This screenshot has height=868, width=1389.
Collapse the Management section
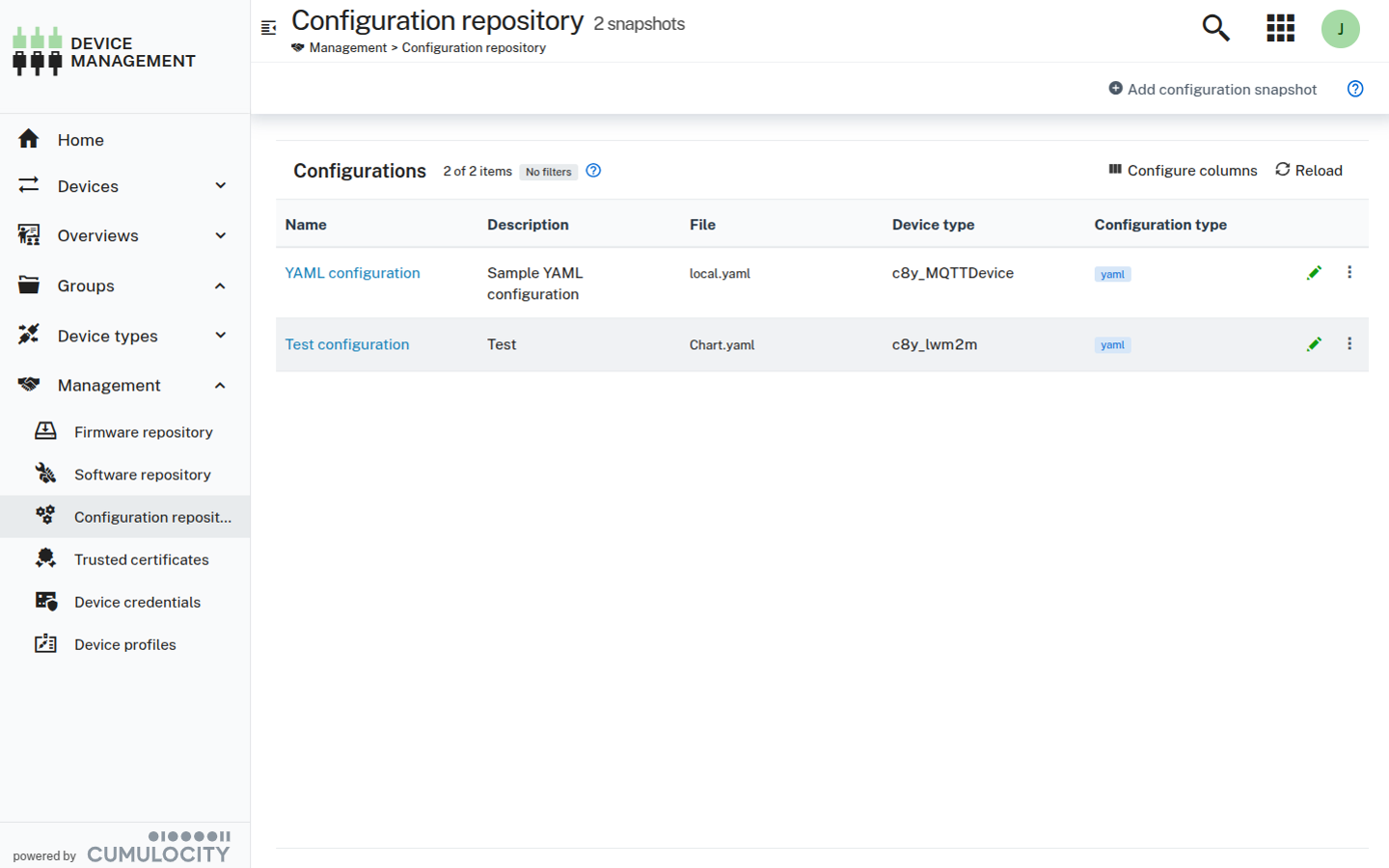(x=220, y=385)
